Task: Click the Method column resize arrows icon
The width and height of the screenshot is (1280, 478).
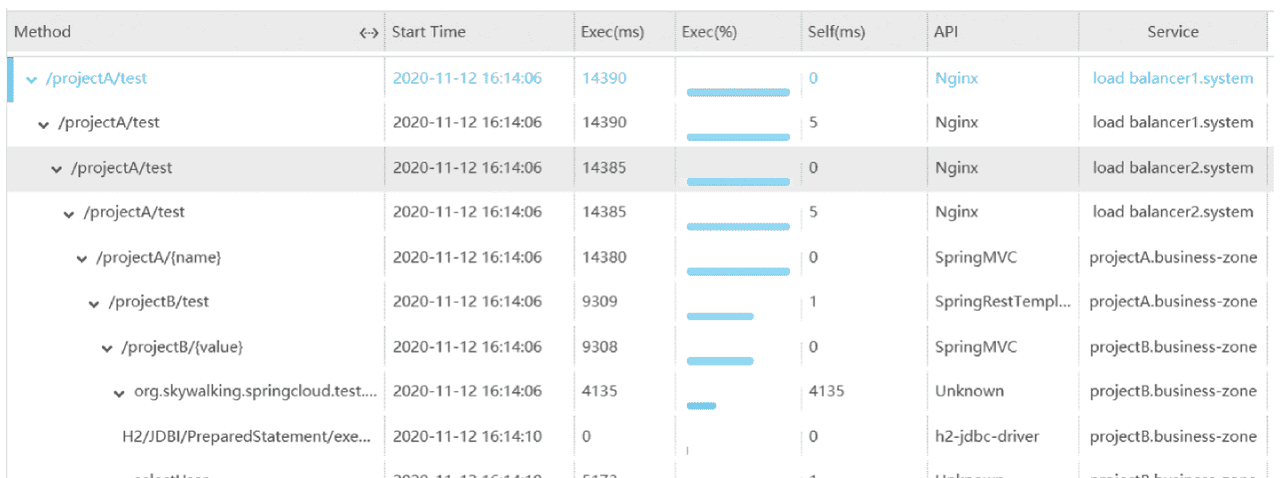Action: [x=369, y=33]
